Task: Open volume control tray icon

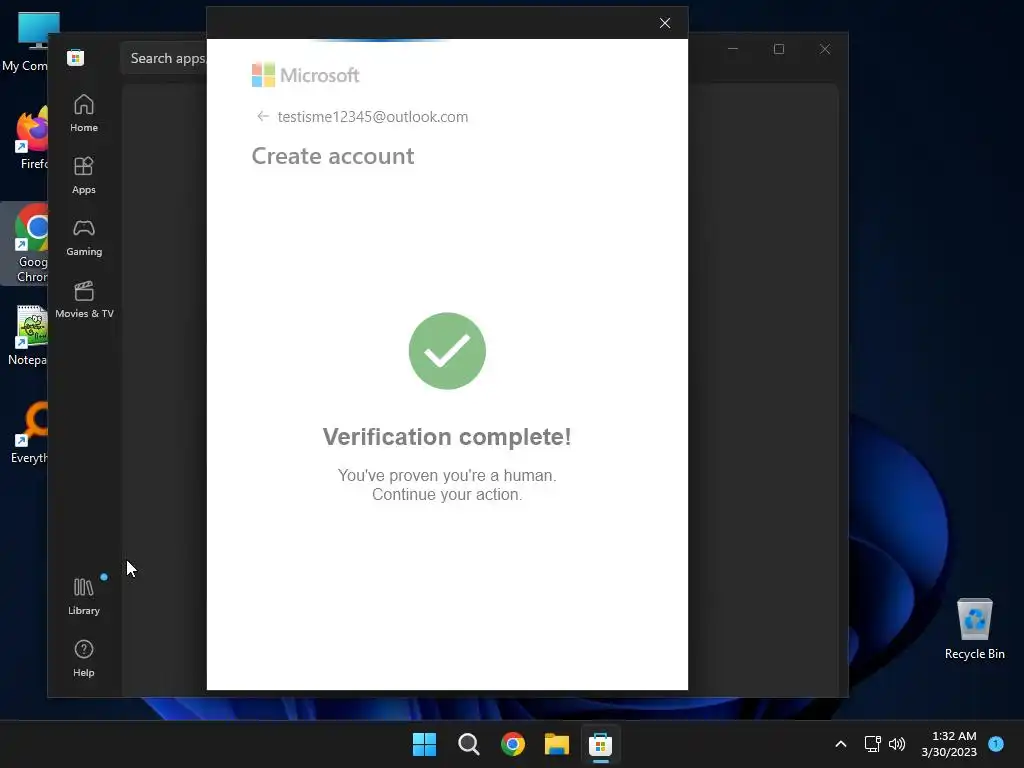Action: 897,744
